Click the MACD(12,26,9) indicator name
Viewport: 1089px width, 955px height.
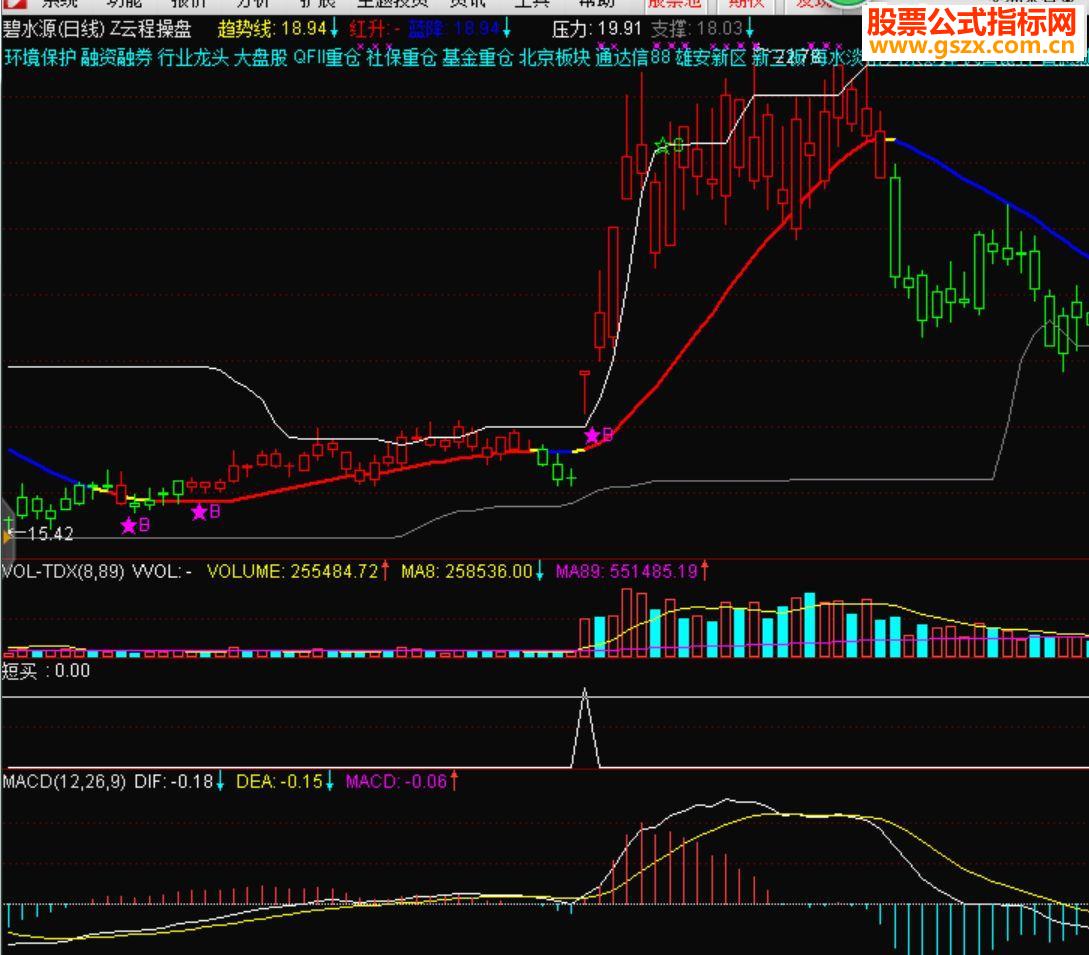65,781
